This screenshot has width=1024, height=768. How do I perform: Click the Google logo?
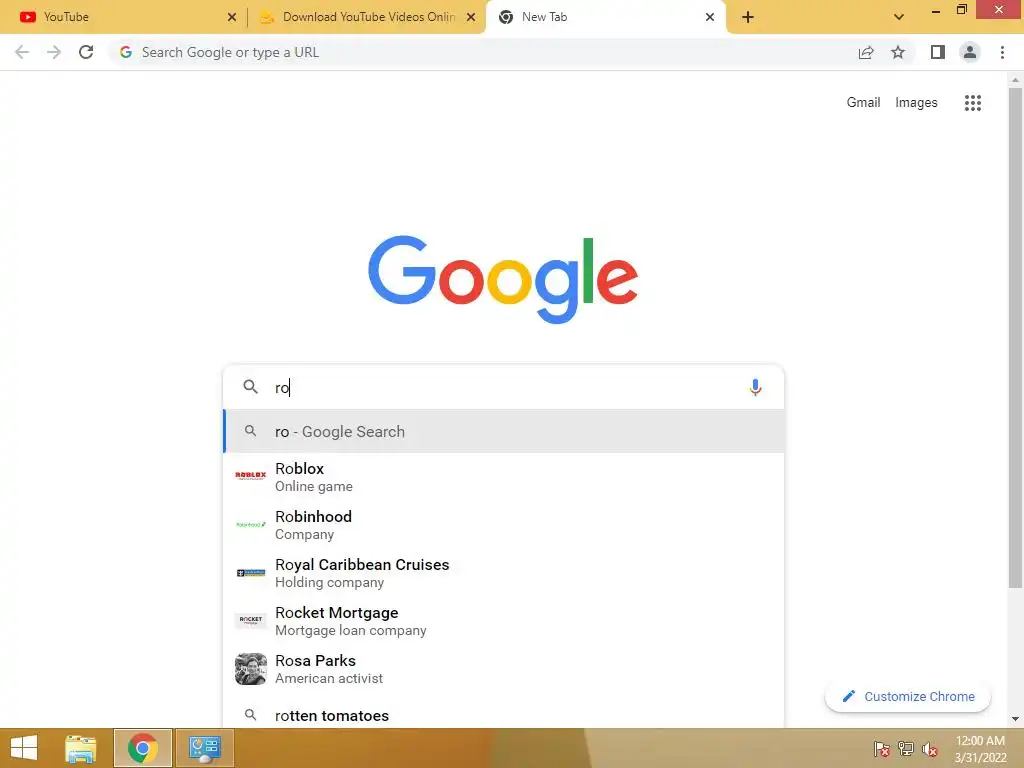click(x=503, y=279)
